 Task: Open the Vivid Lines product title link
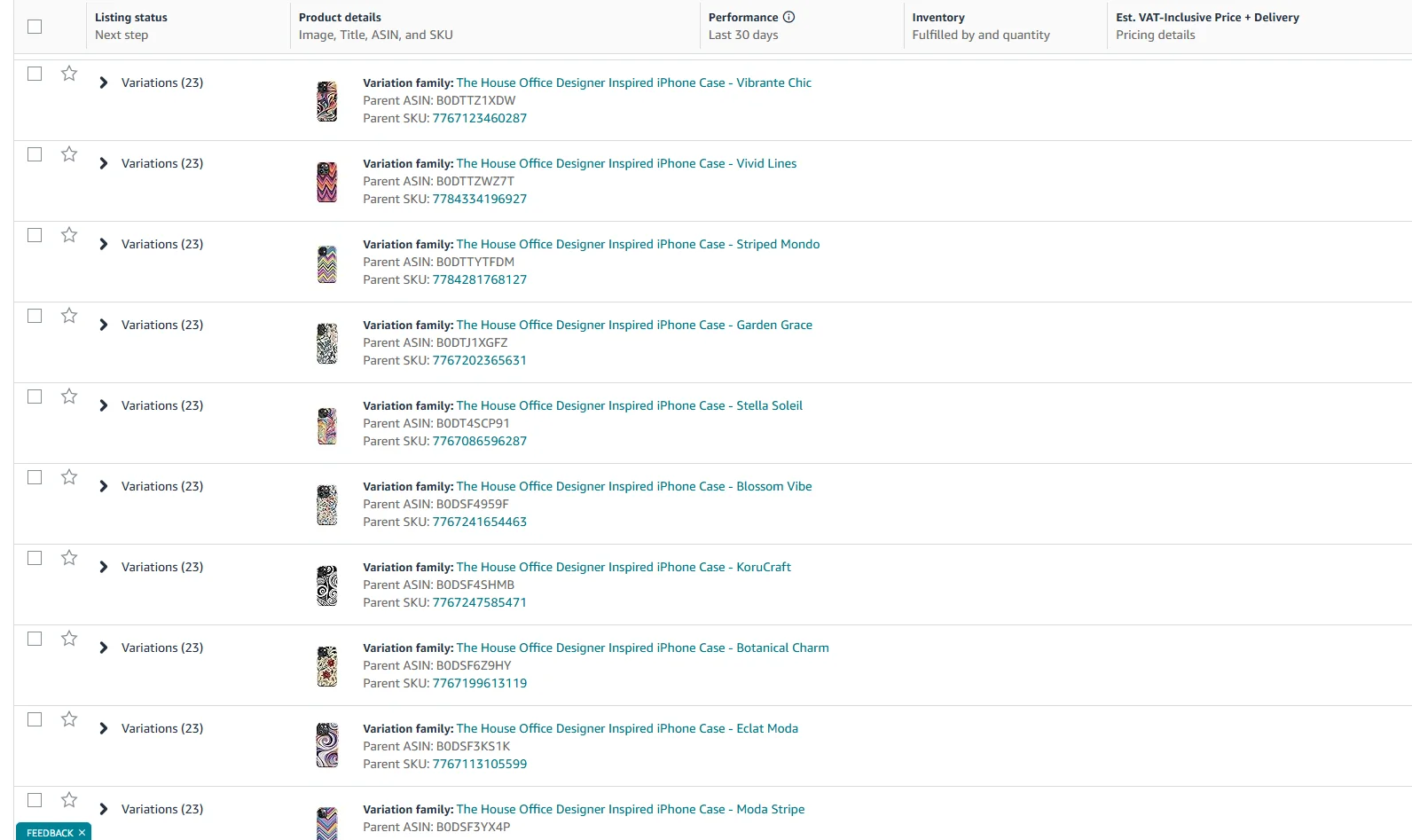pos(626,163)
